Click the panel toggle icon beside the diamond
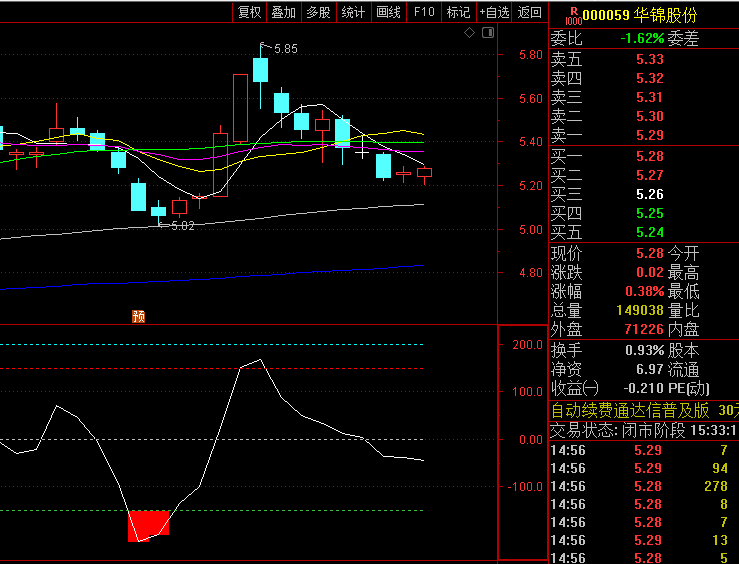739x564 pixels. click(x=488, y=33)
